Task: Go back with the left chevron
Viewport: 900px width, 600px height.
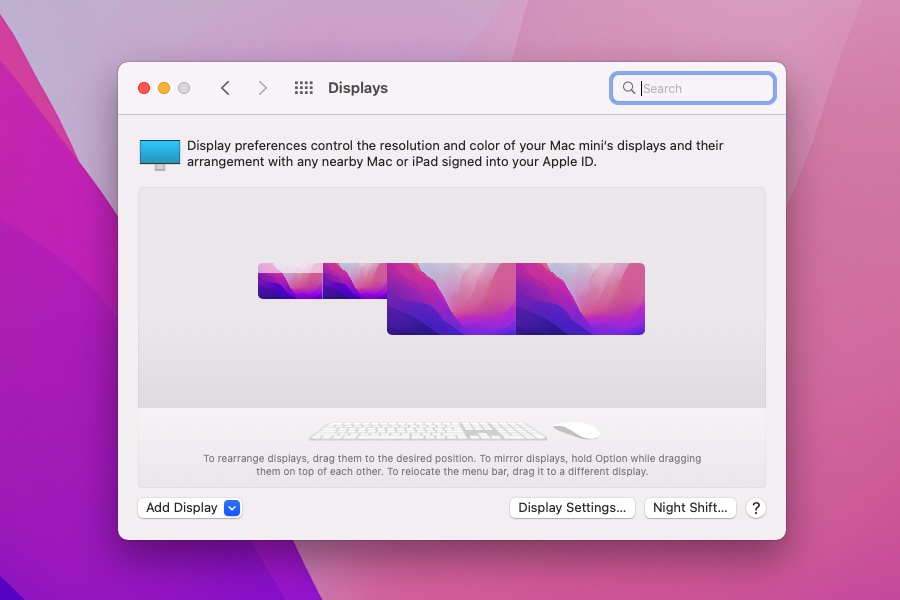Action: [225, 88]
